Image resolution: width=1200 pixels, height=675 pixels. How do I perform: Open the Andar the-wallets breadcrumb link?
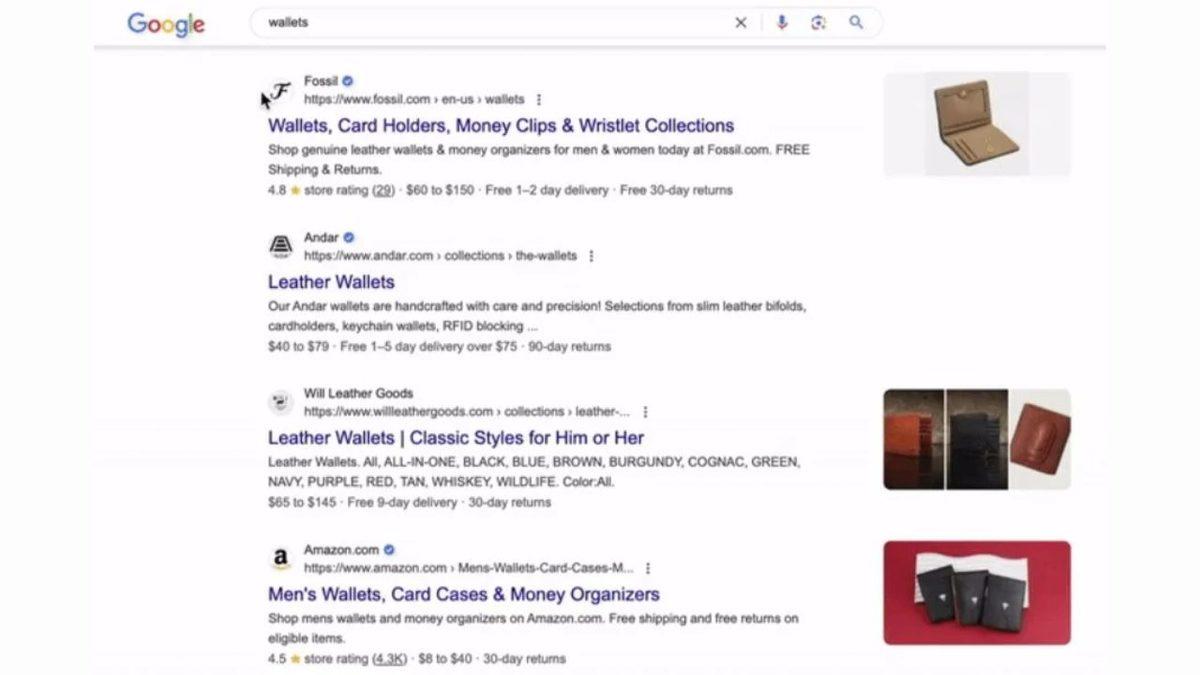[x=548, y=256]
